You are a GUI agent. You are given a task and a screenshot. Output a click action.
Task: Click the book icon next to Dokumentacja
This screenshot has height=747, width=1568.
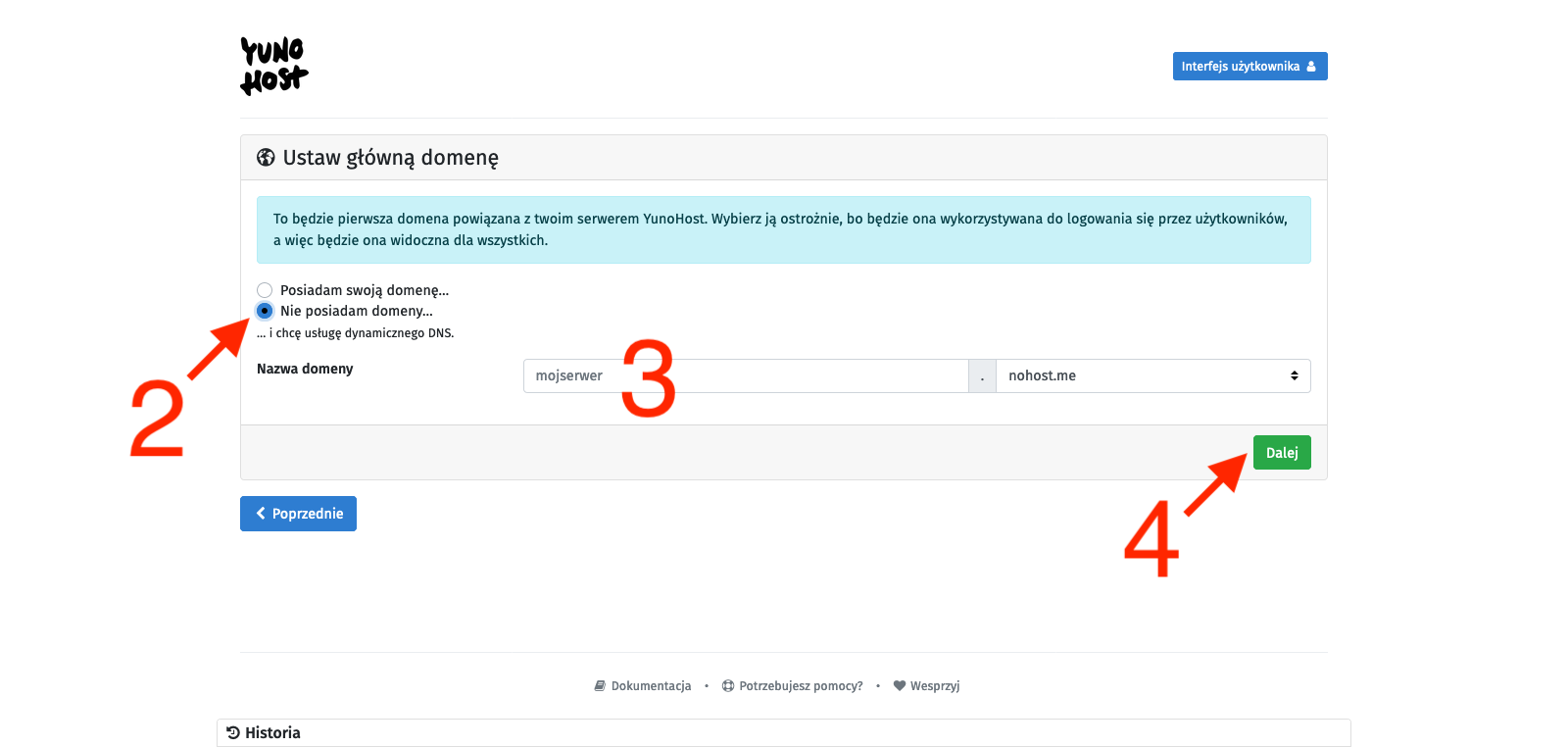[x=600, y=686]
